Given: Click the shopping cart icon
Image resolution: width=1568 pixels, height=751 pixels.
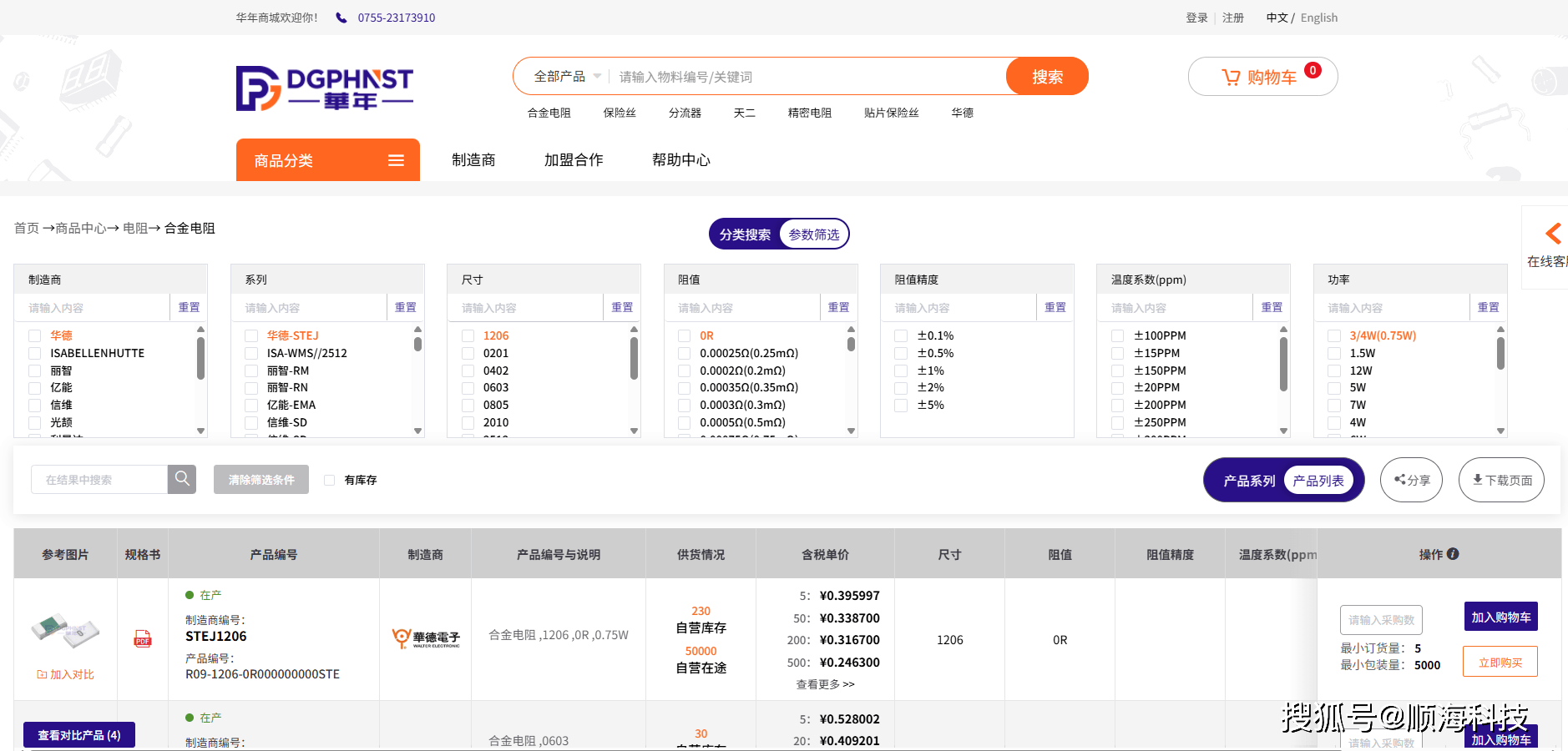Looking at the screenshot, I should click(x=1231, y=78).
